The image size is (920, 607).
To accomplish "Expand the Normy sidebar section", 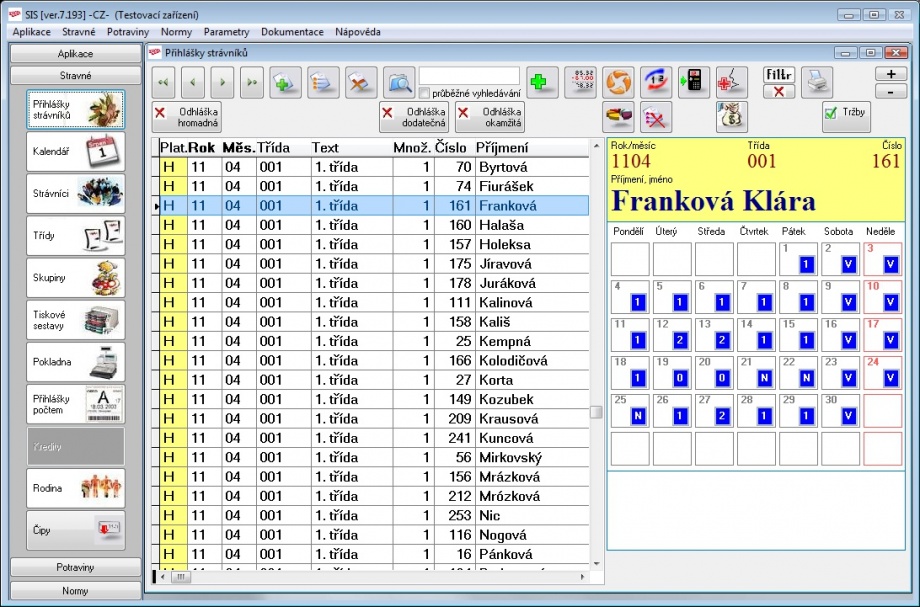I will [76, 590].
